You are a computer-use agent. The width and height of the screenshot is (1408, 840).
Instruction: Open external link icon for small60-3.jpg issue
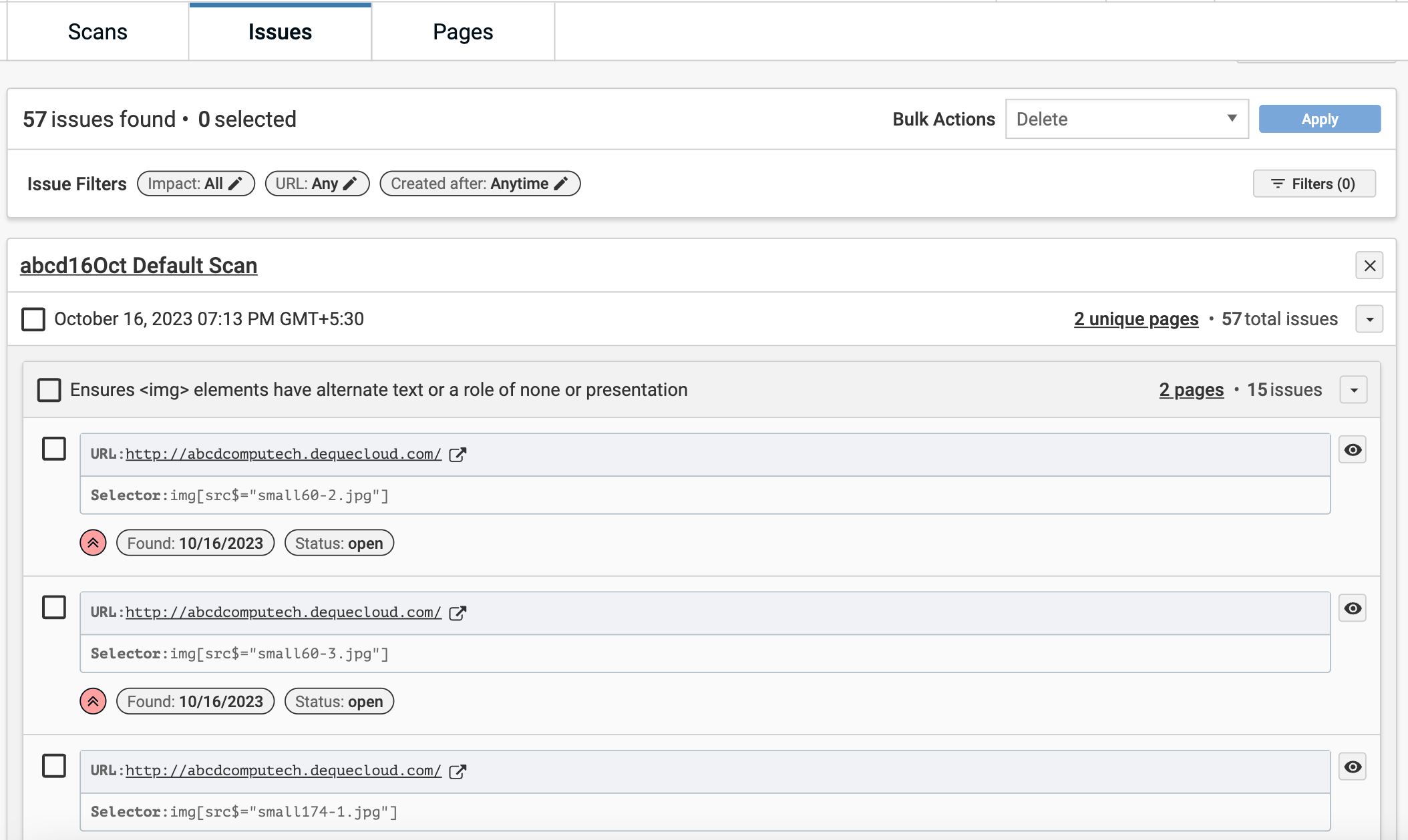(458, 613)
